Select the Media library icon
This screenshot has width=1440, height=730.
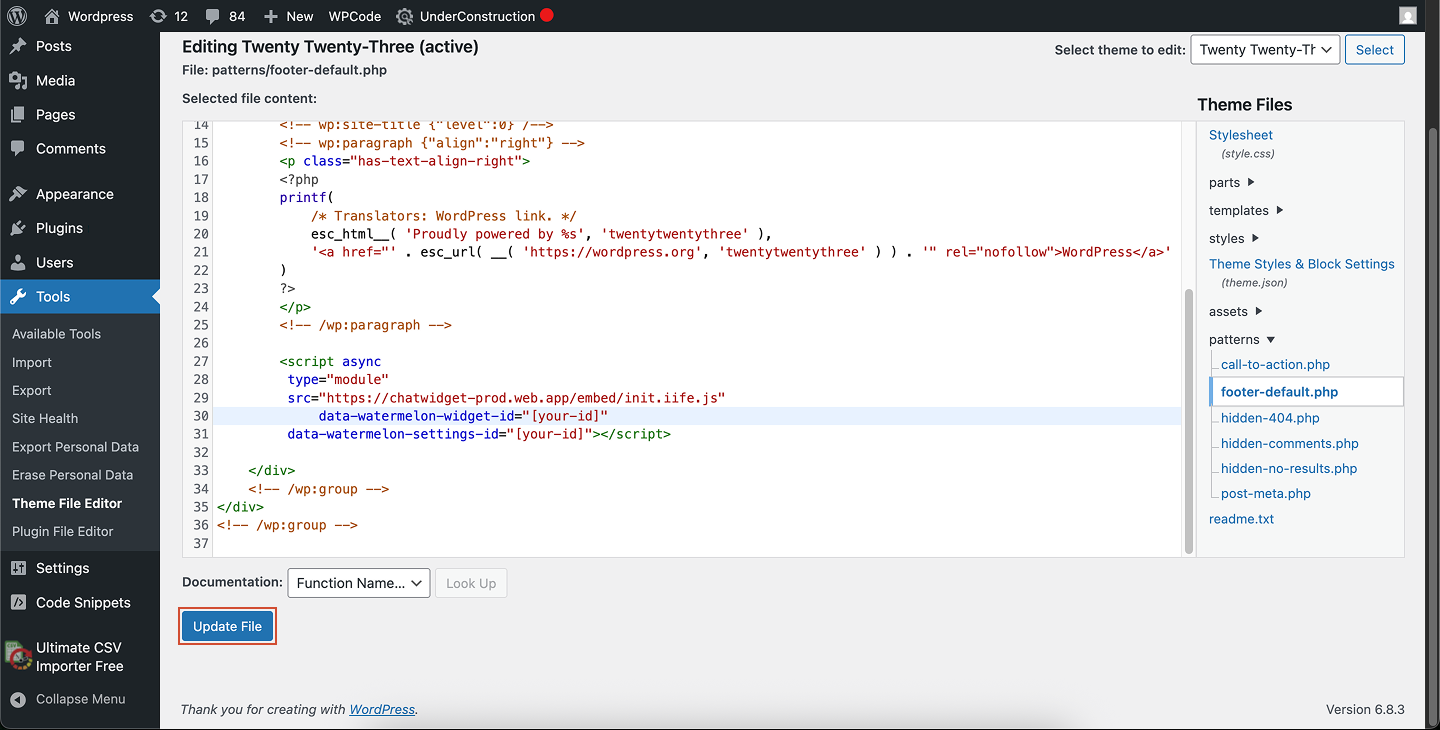point(18,80)
